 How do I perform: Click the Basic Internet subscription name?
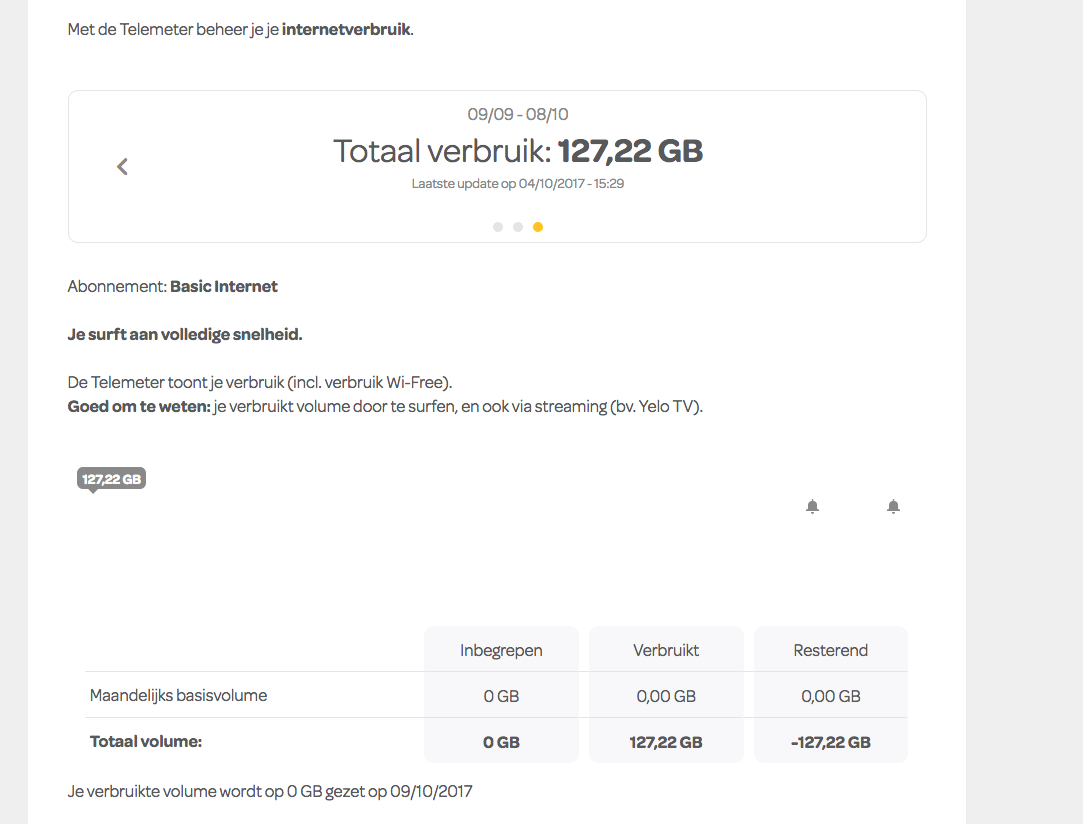pos(224,287)
